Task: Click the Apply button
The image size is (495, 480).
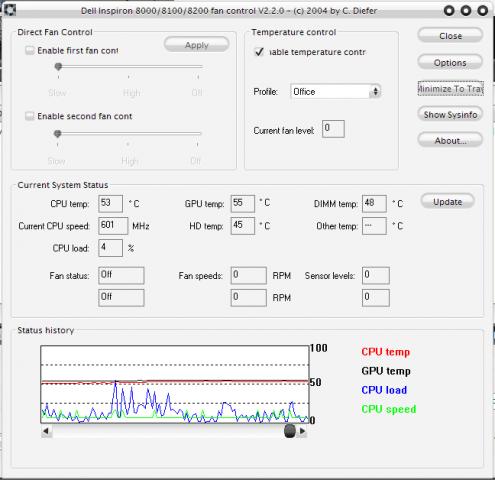Action: coord(197,45)
